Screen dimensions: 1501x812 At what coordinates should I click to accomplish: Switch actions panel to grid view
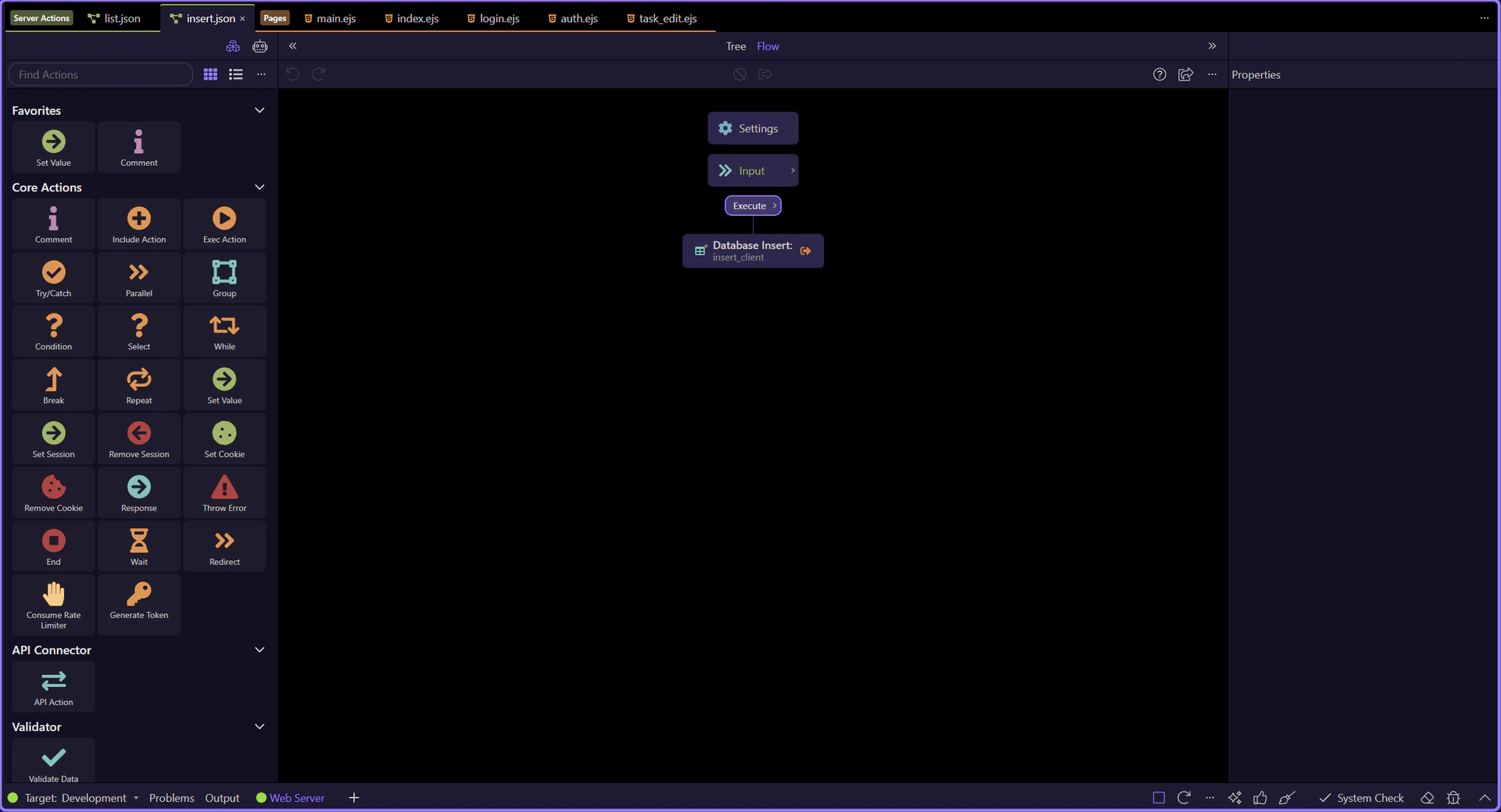coord(210,74)
